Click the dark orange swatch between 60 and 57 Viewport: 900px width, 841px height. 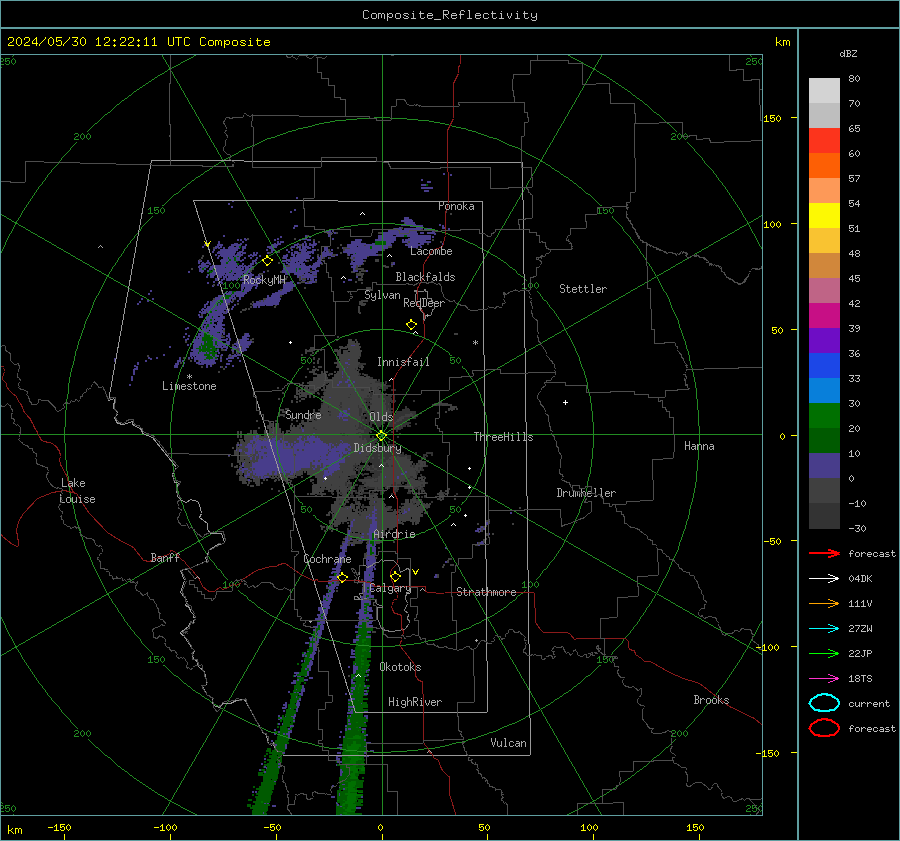(x=824, y=165)
